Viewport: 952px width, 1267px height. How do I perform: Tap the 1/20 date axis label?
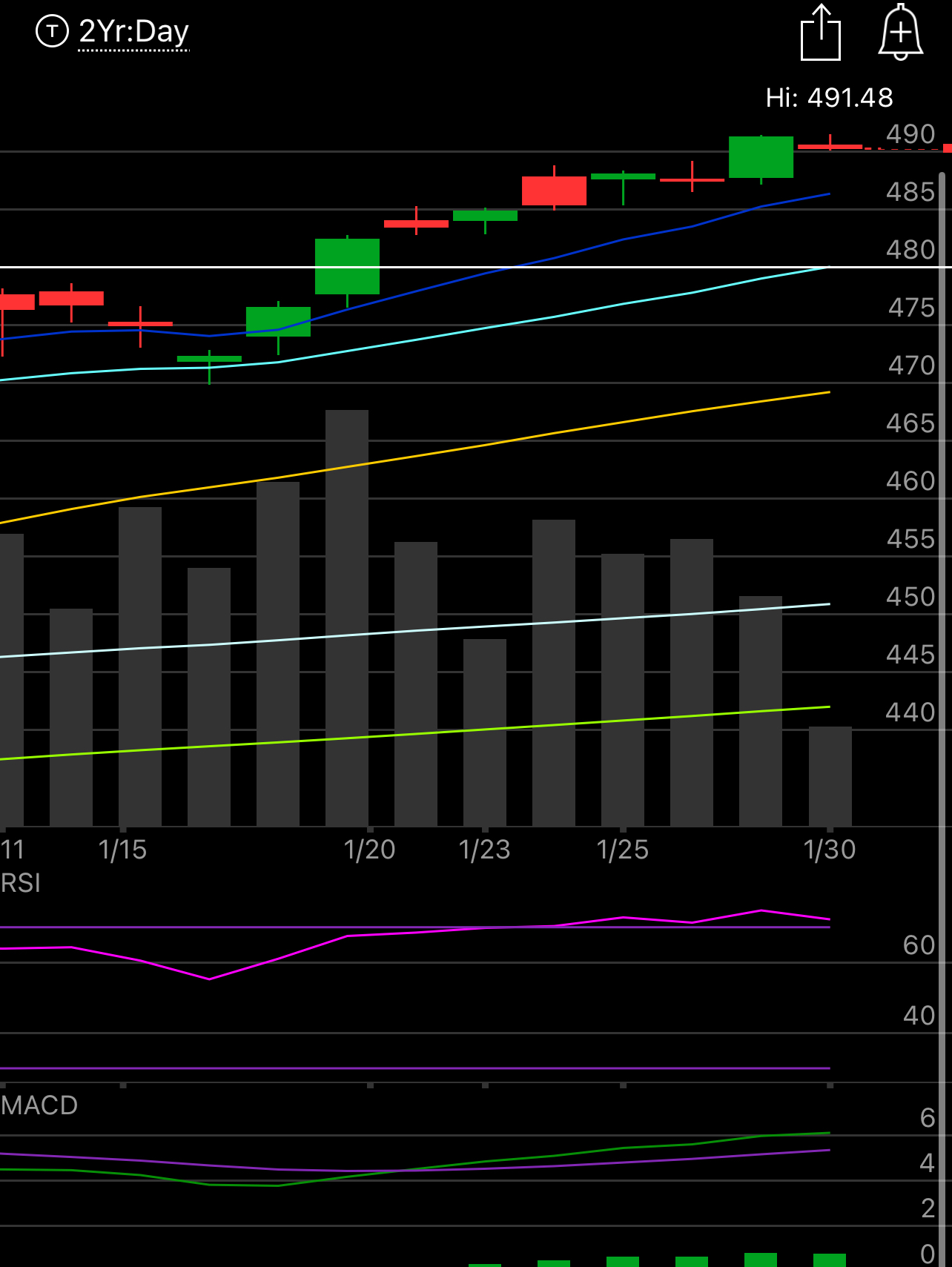(x=369, y=850)
